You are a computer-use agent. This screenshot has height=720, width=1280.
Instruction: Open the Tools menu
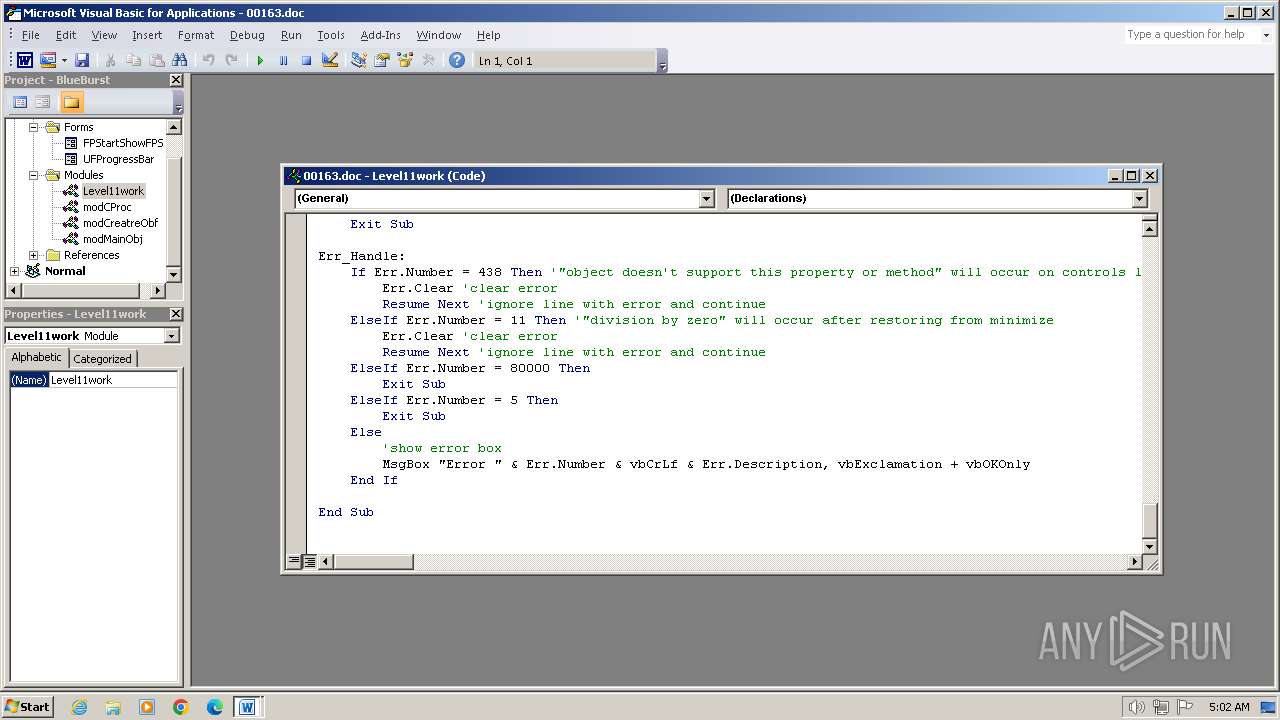click(x=331, y=35)
